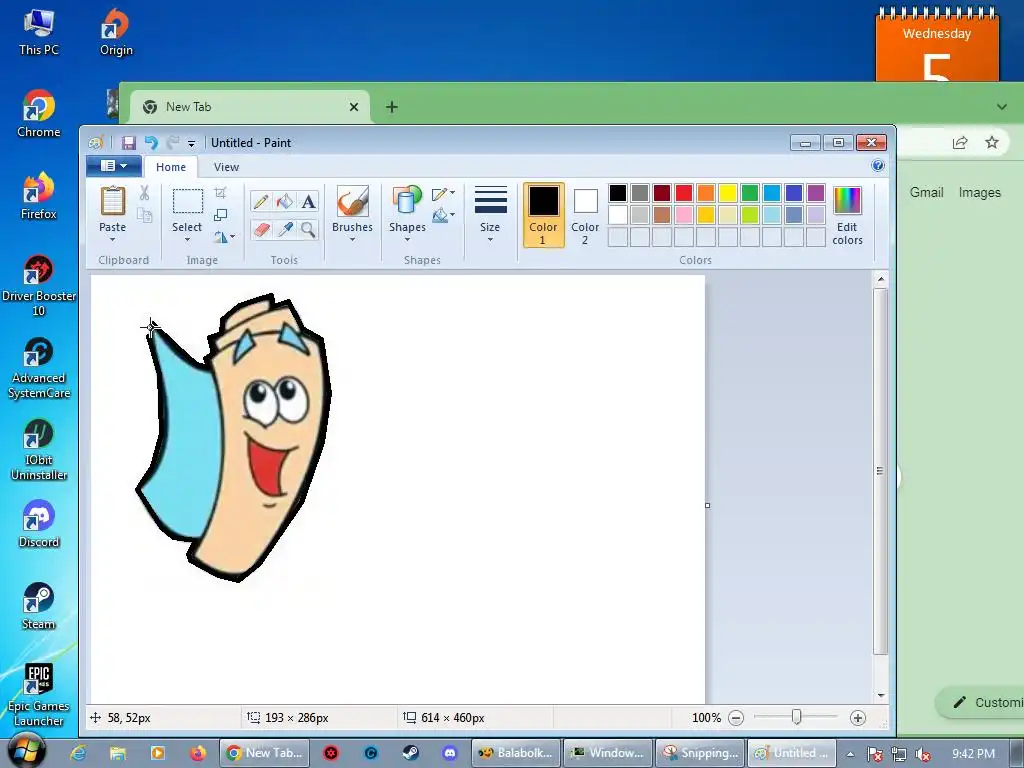The image size is (1024, 768).
Task: Open Paint Help question mark icon
Action: (x=878, y=166)
